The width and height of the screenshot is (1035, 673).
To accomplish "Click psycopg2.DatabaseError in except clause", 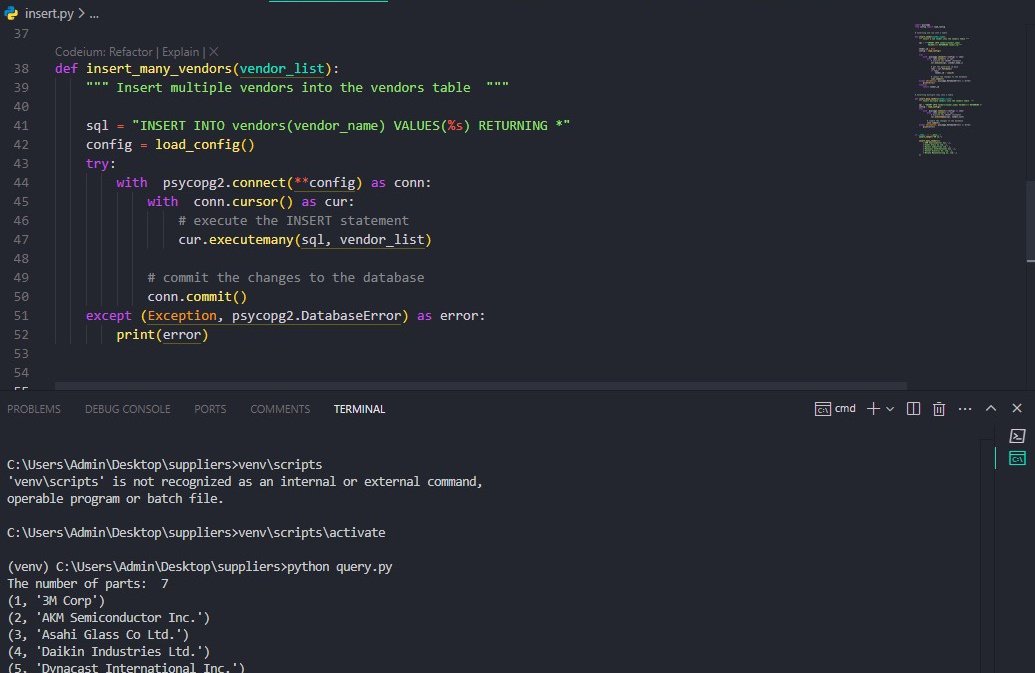I will click(316, 315).
